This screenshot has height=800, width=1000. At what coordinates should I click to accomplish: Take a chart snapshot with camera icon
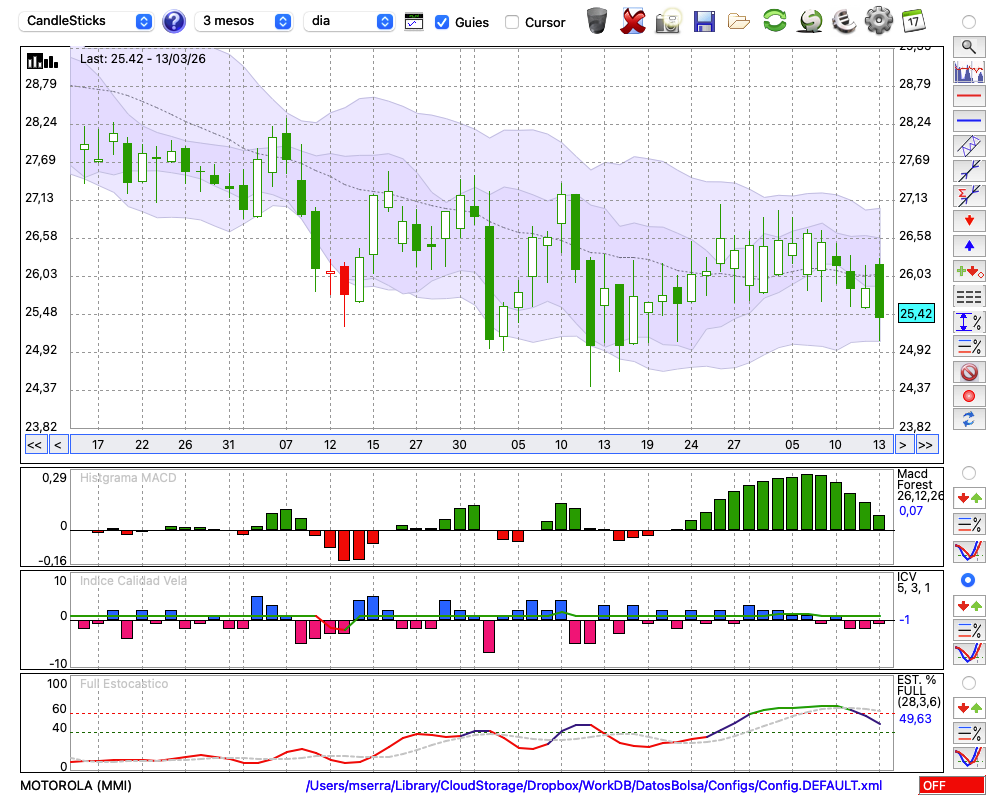tap(668, 20)
